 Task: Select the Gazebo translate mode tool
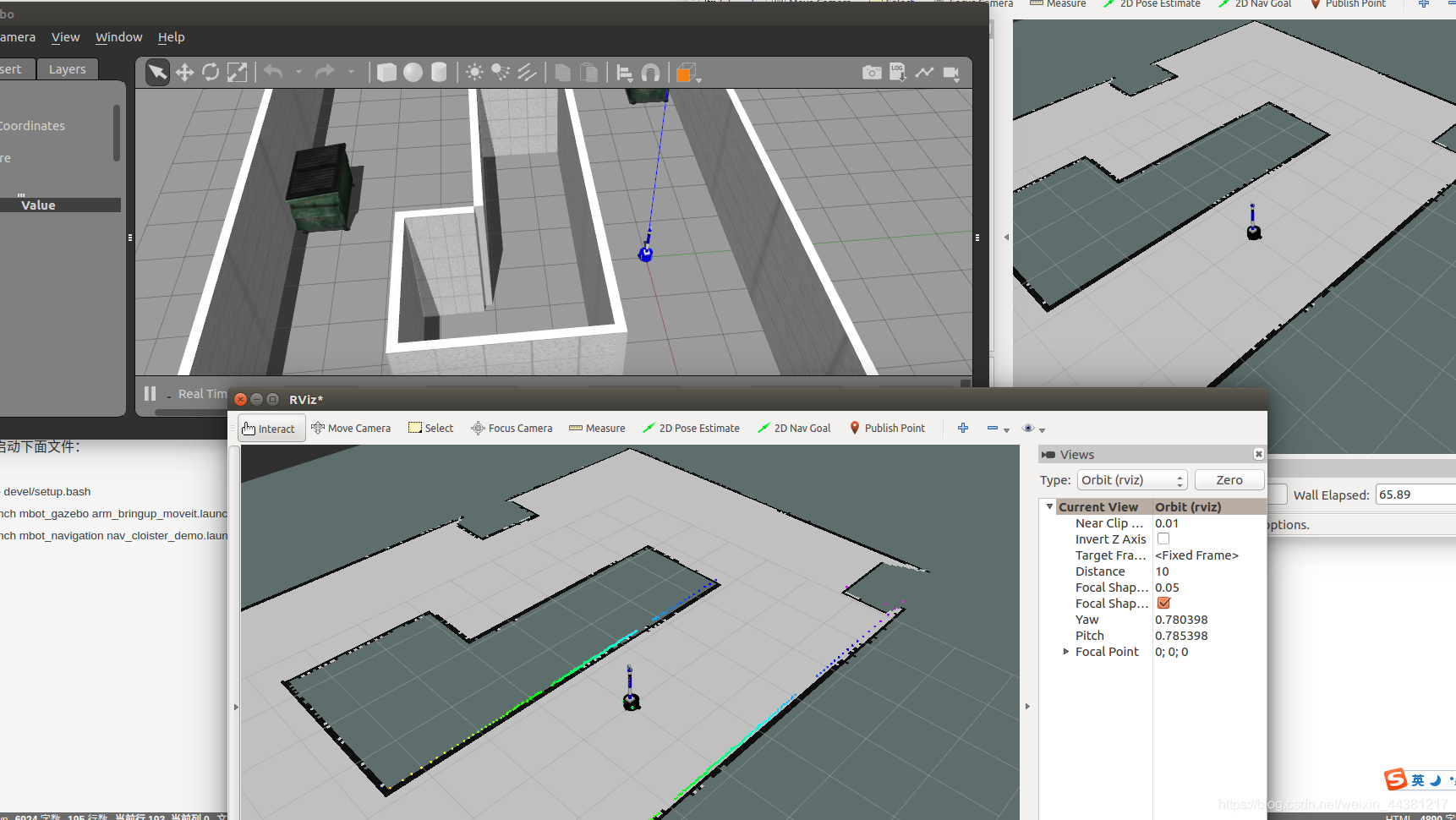(184, 73)
